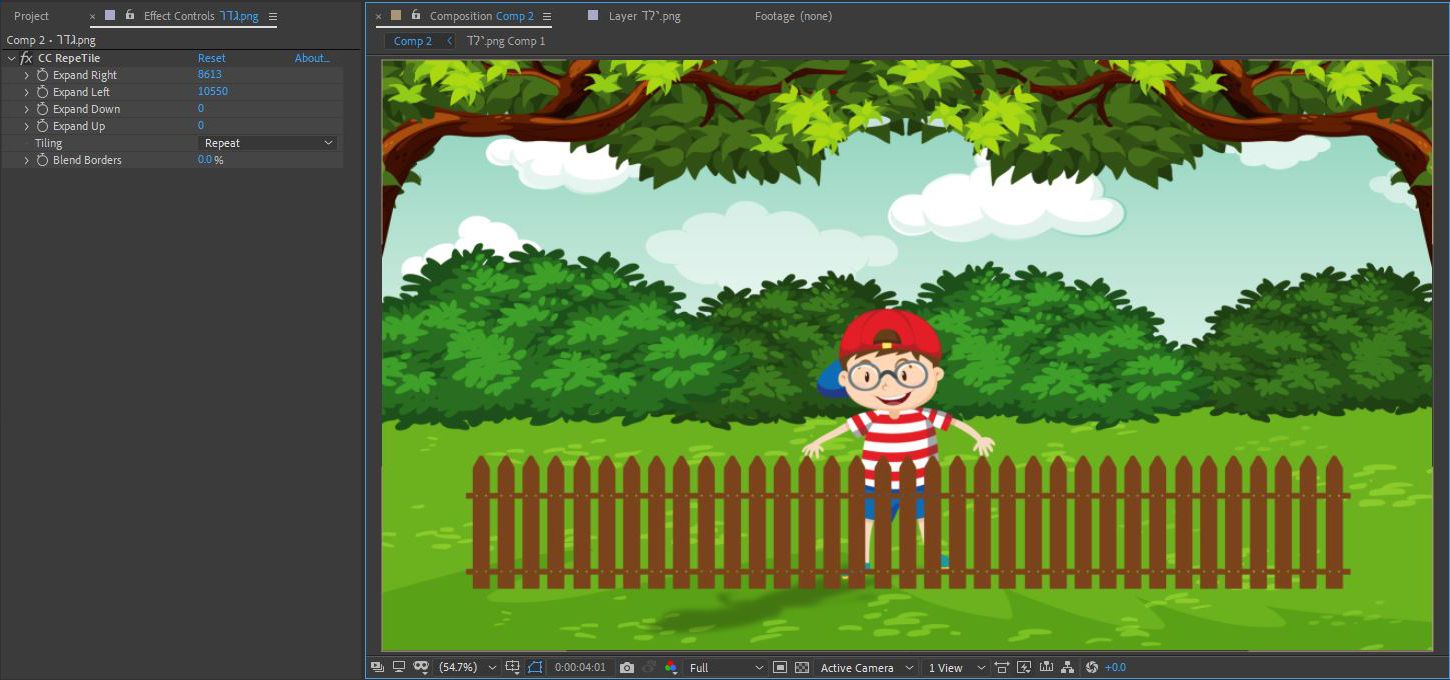Click the Show Snapshot icon
The image size is (1450, 680).
(649, 667)
